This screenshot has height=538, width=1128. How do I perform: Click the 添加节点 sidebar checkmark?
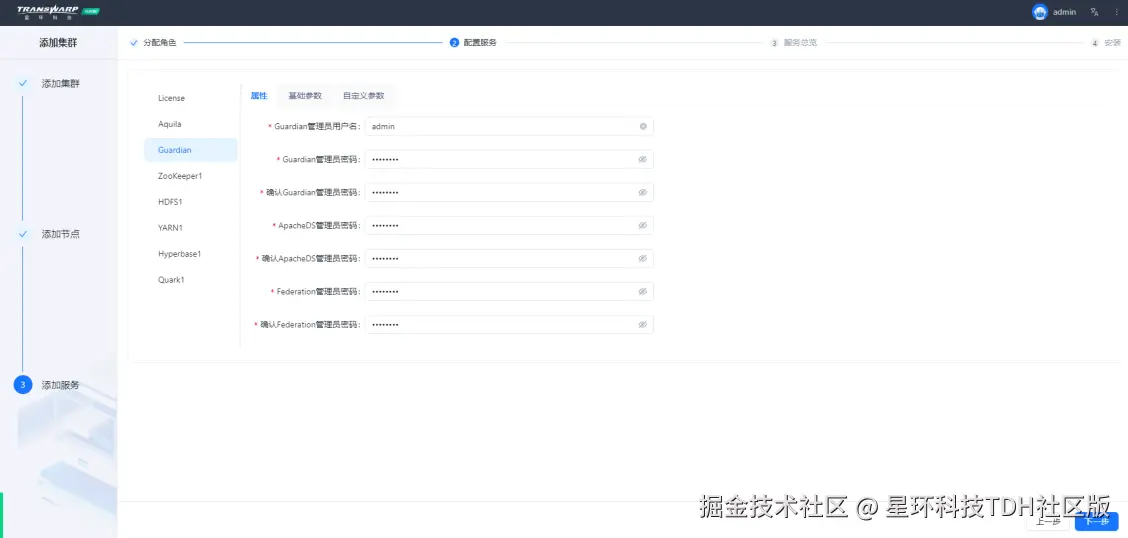(23, 234)
